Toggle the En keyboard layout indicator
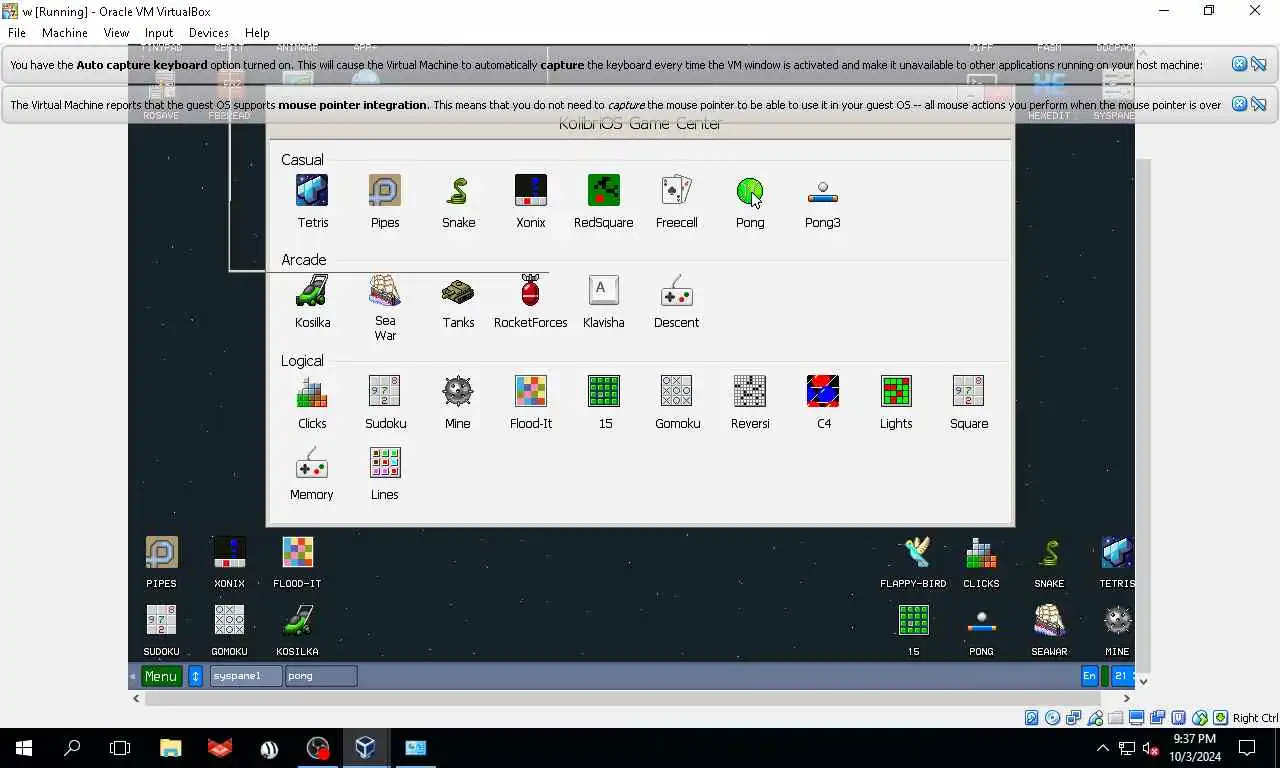 pos(1089,676)
